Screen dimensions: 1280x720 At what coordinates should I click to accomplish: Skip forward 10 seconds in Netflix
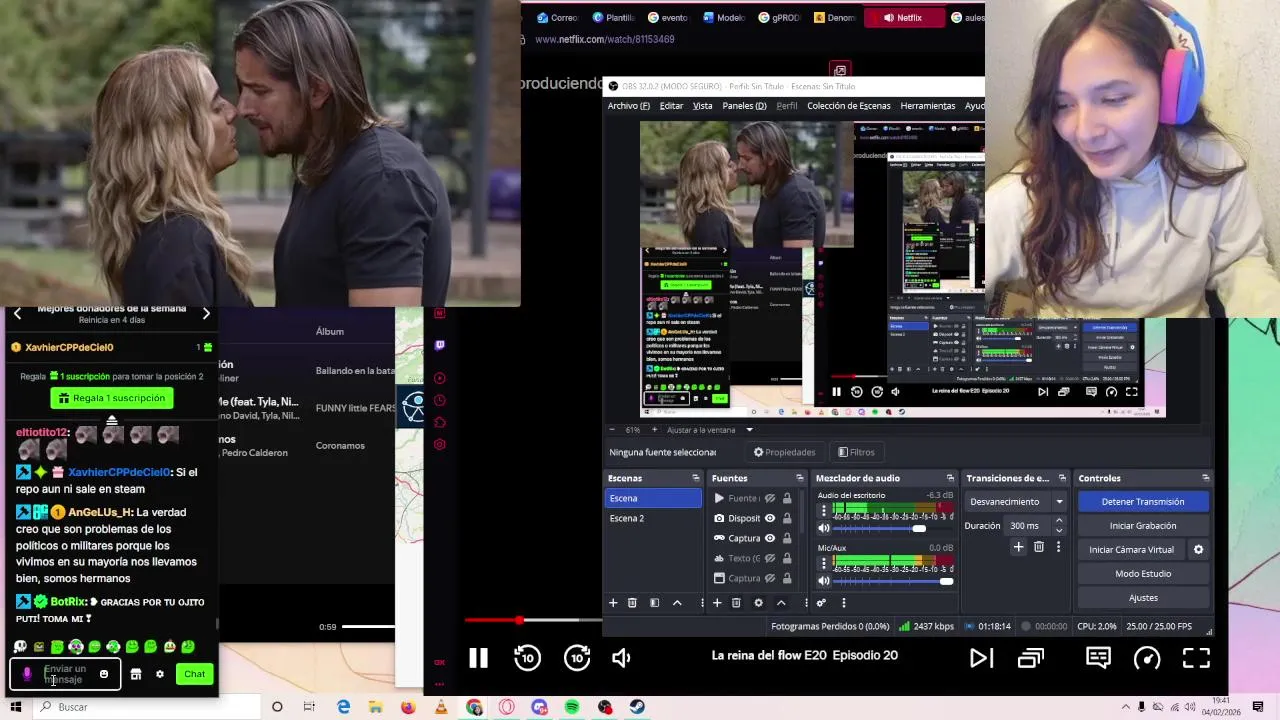pyautogui.click(x=577, y=657)
